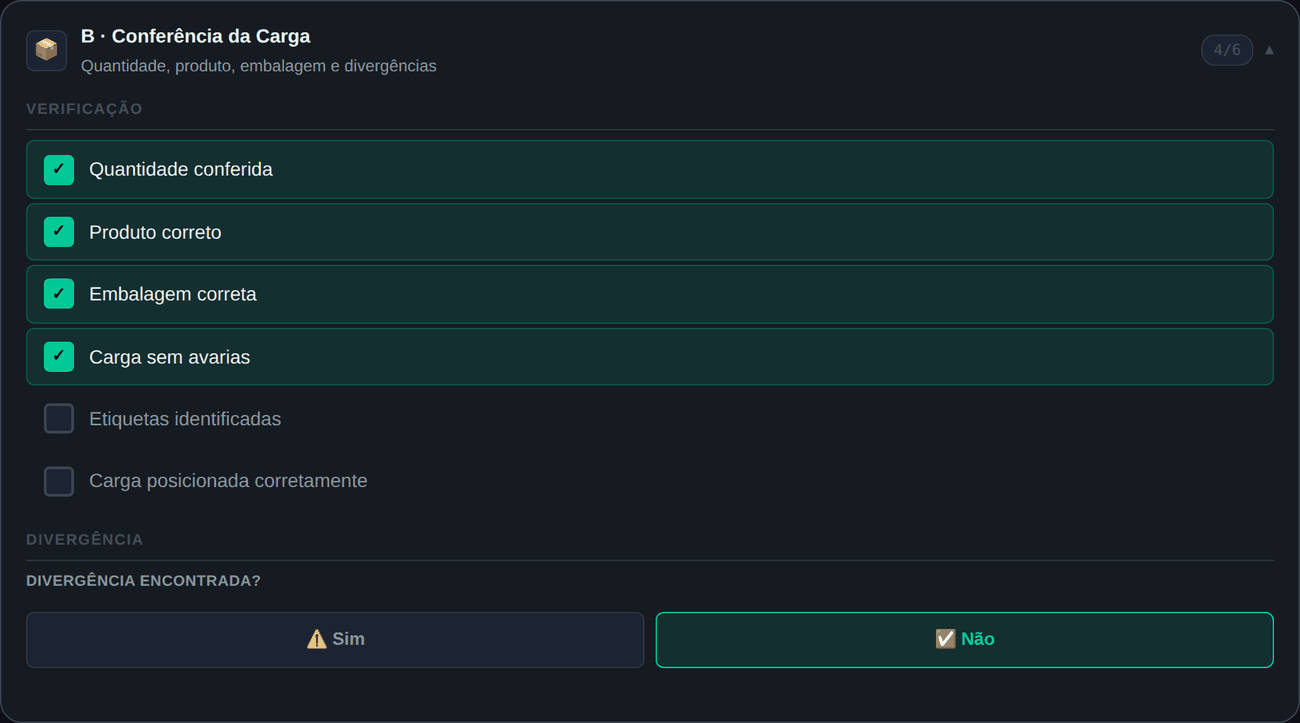The width and height of the screenshot is (1300, 723).
Task: Click the Carga sem avarias row label
Action: [x=170, y=357]
